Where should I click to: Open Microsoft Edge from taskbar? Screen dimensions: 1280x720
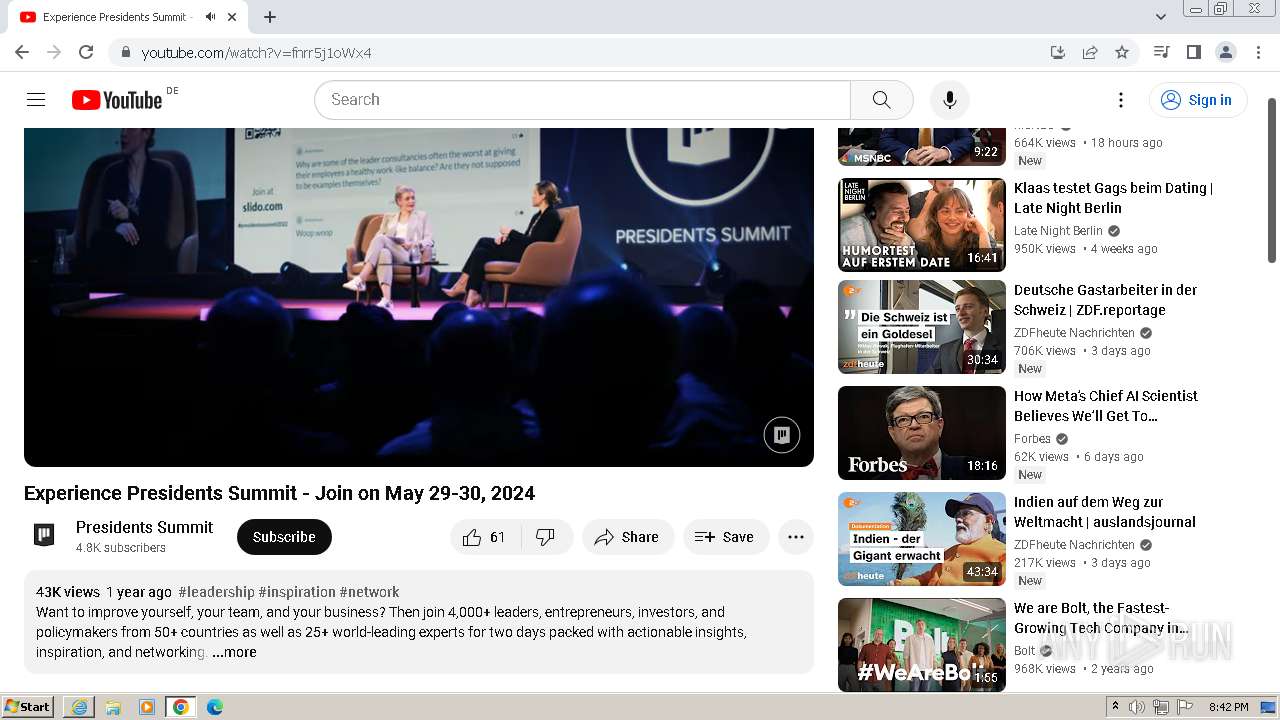point(215,707)
